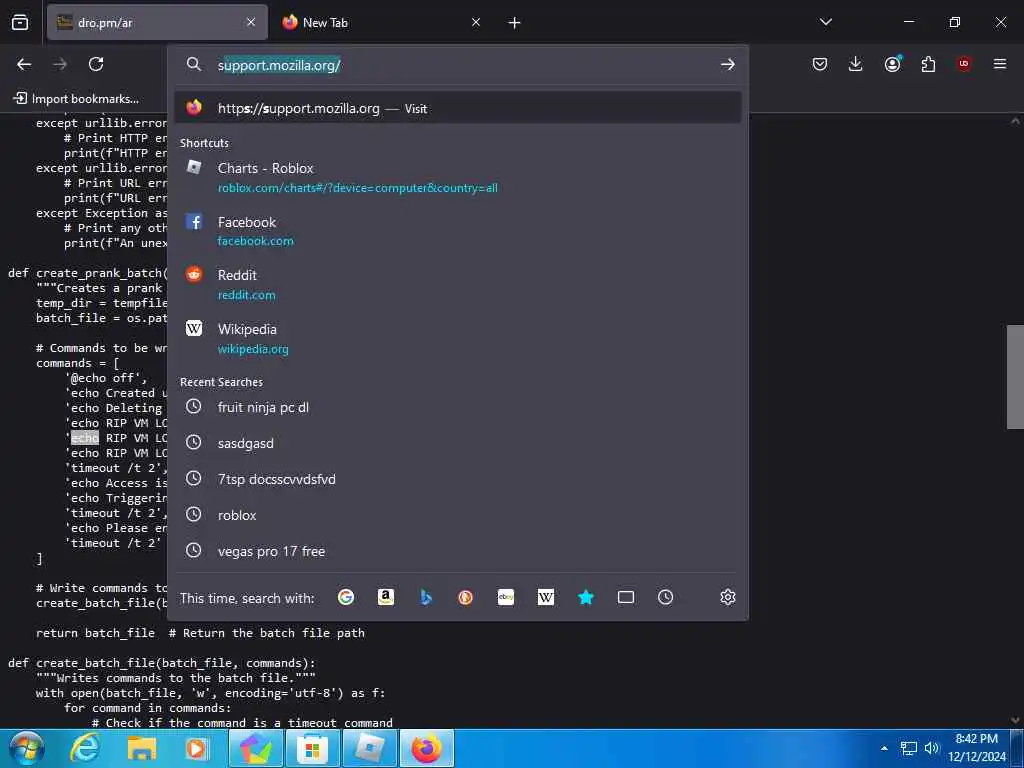1024x768 pixels.
Task: Open the Windows Start button
Action: pos(27,748)
